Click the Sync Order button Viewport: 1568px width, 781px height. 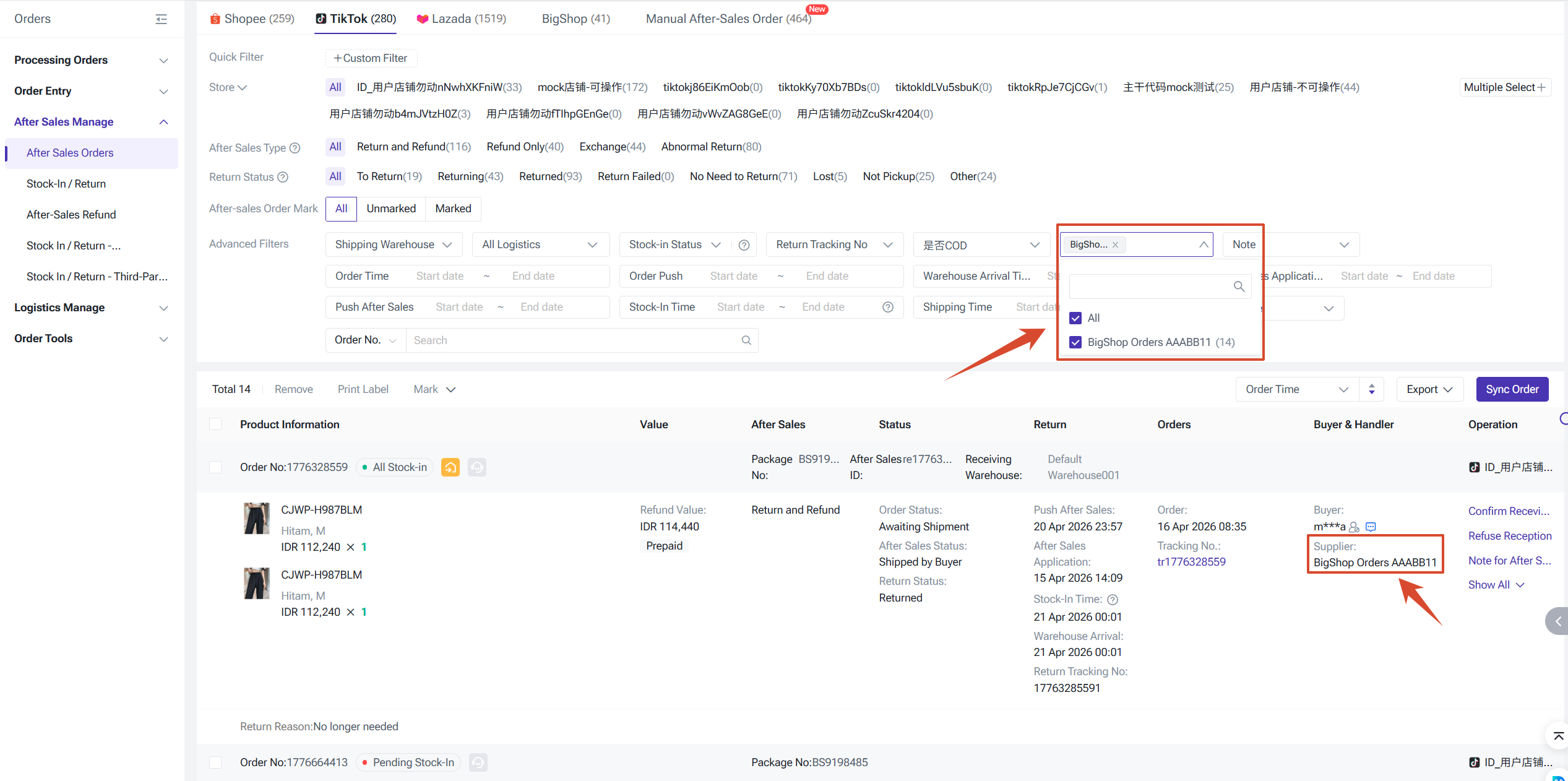coord(1511,389)
